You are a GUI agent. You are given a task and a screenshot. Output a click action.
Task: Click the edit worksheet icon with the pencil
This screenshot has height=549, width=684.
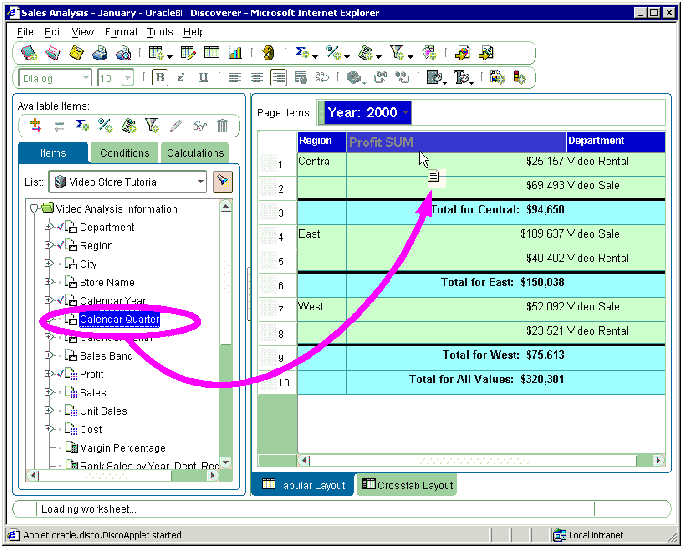pos(188,53)
